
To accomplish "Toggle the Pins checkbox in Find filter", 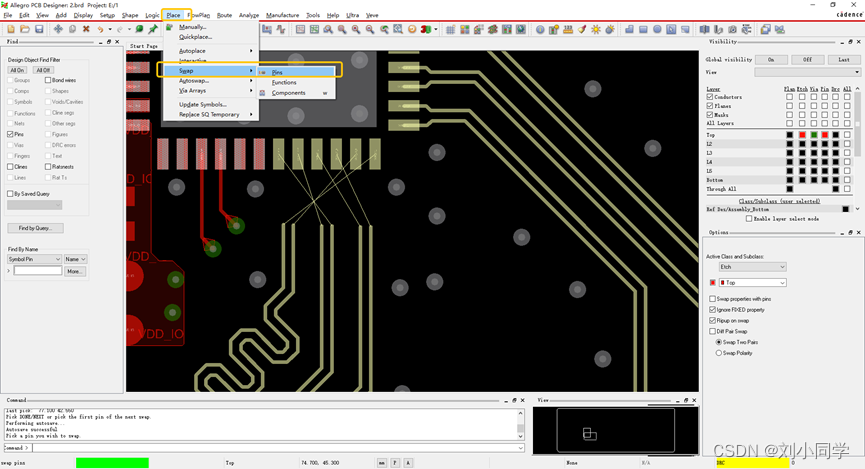I will click(x=10, y=134).
